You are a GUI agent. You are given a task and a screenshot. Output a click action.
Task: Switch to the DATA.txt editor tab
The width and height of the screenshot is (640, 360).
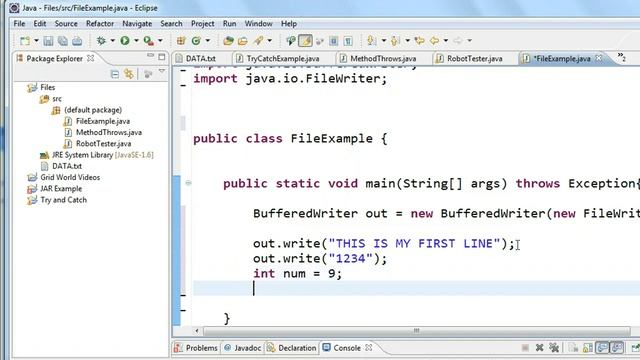200,59
